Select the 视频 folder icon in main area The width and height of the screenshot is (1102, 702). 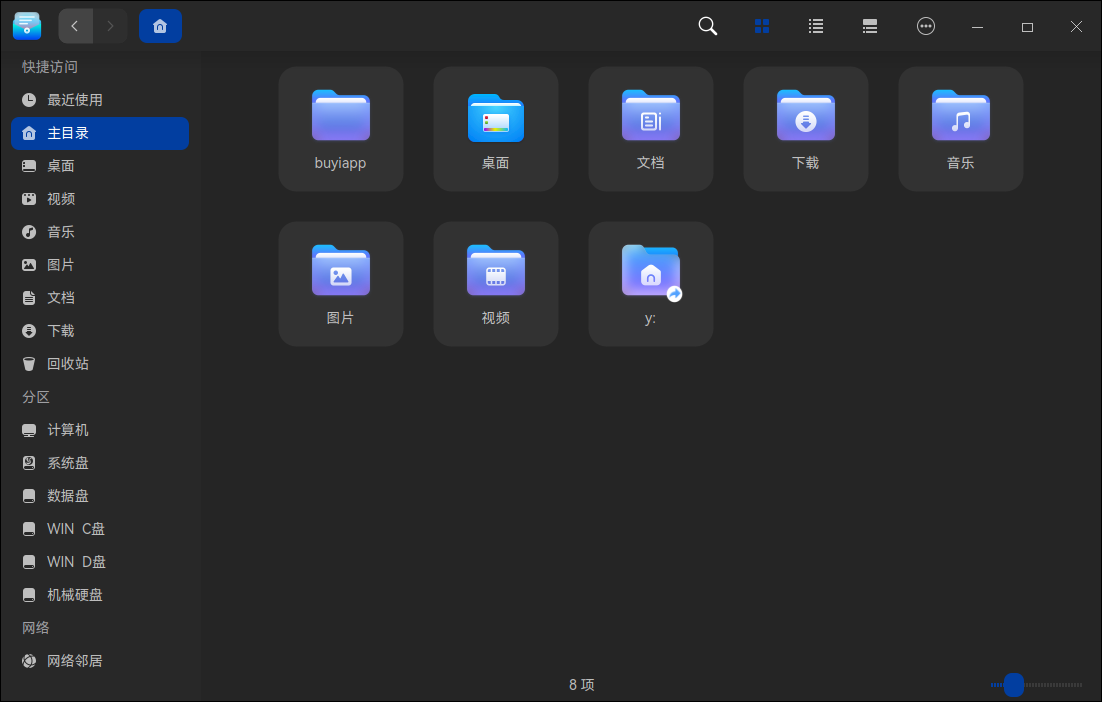(x=496, y=284)
